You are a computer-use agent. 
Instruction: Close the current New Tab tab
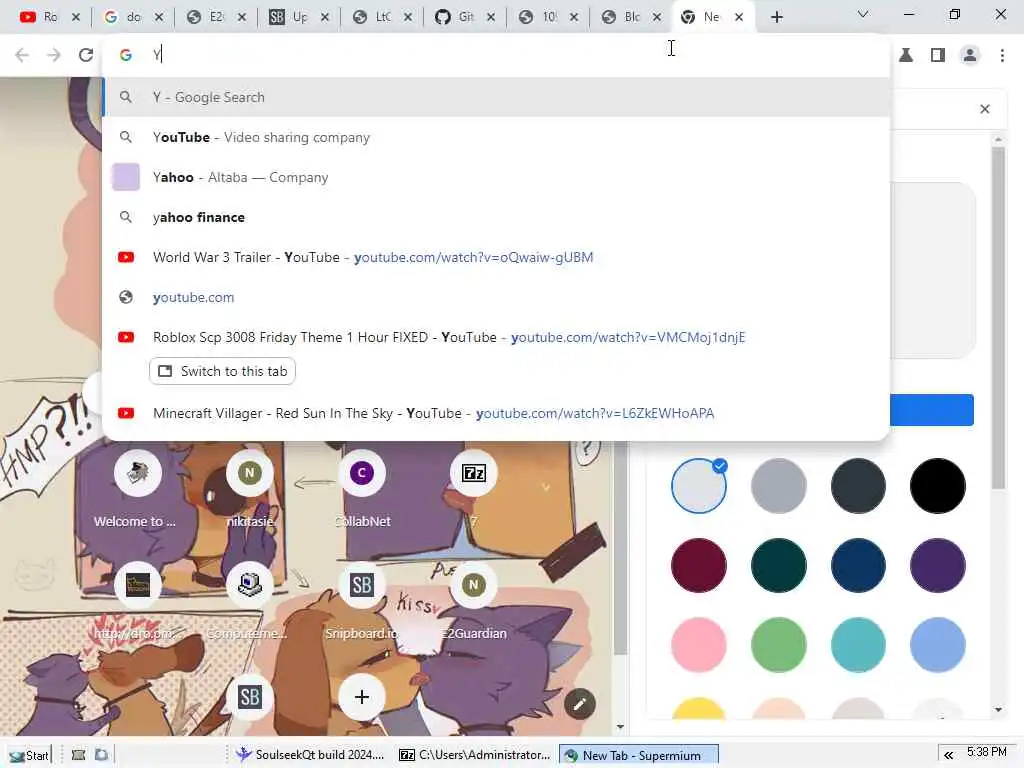click(x=739, y=17)
